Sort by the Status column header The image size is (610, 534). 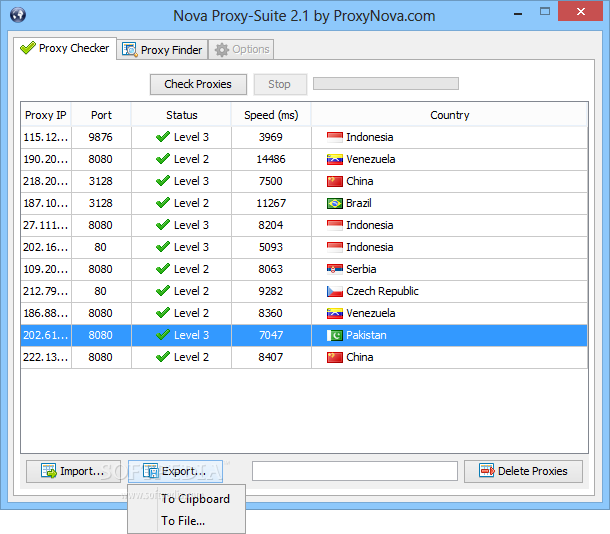(x=182, y=115)
